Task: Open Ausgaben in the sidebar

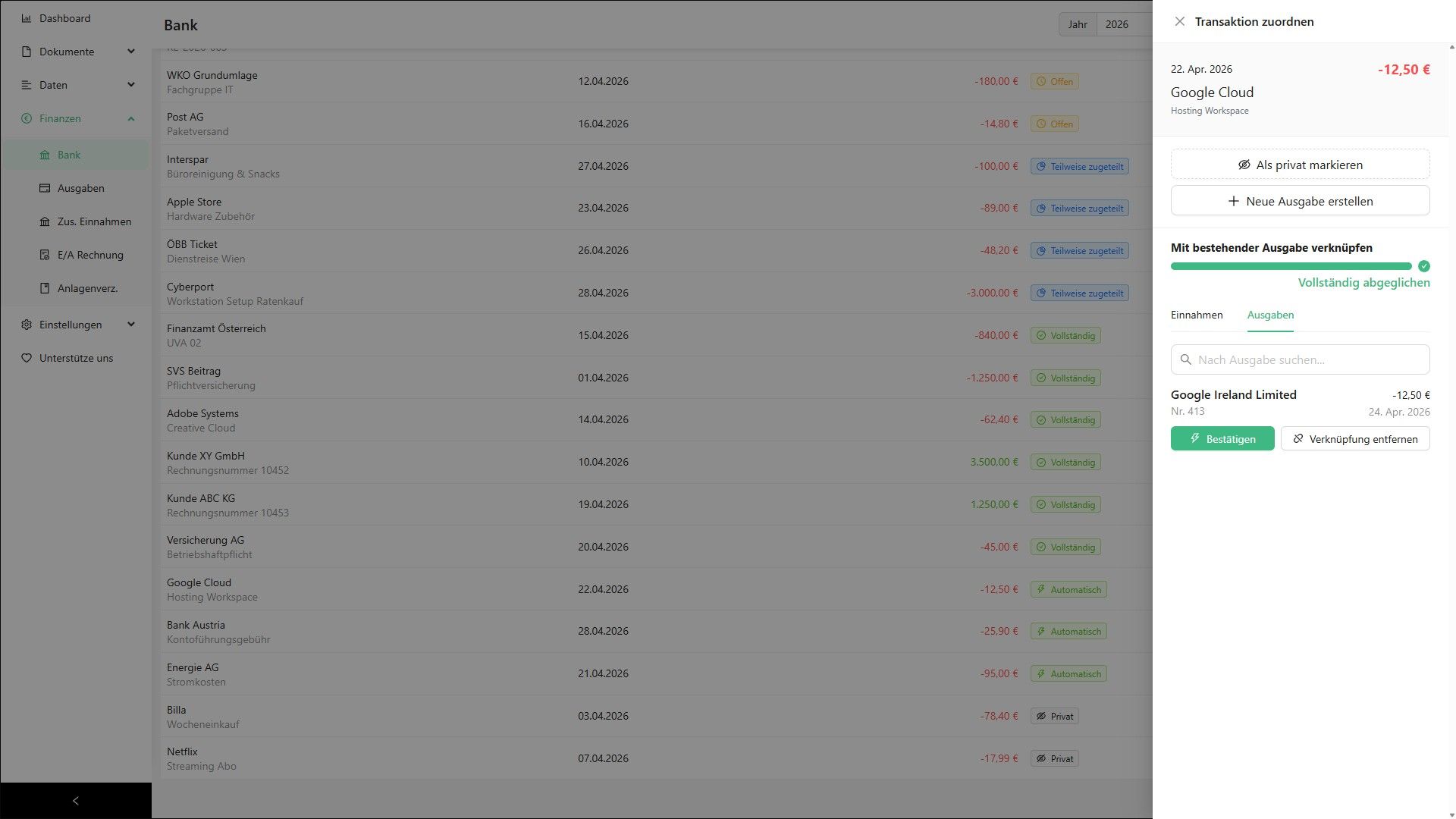Action: pyautogui.click(x=76, y=188)
